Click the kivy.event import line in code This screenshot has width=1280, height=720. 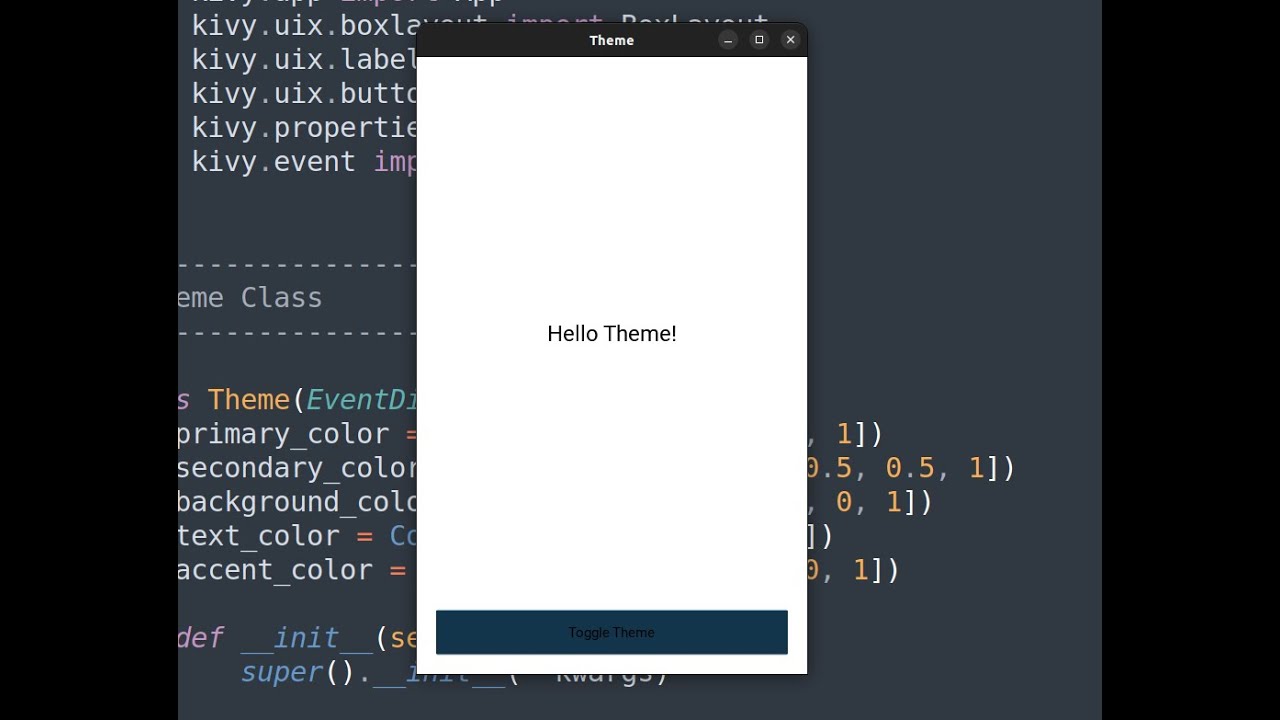point(304,162)
